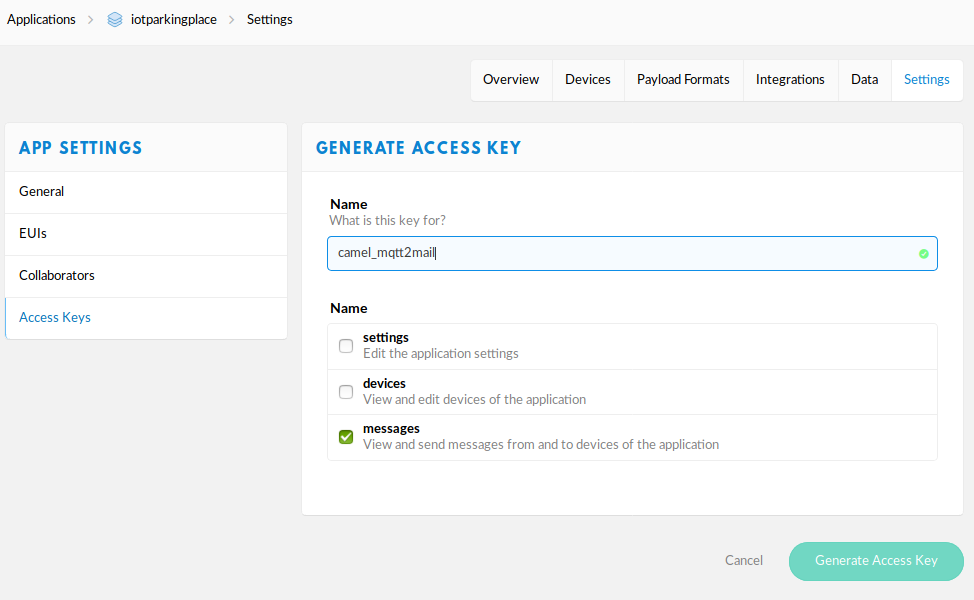
Task: Click 'Edit the application settings' description
Action: coord(440,353)
